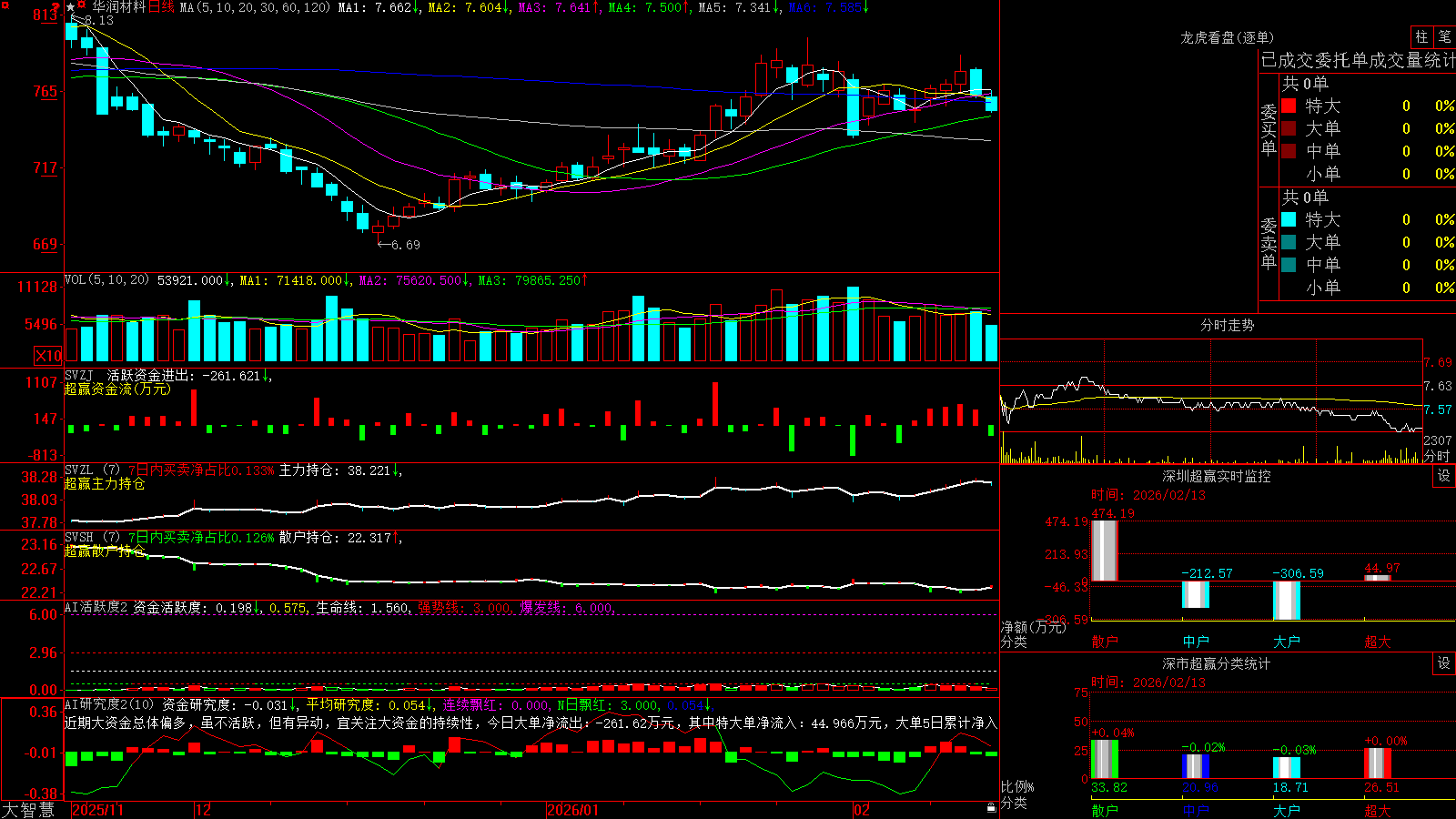Click the 龙虎看盘(逐单) panel title
This screenshot has height=819, width=1456.
[x=1228, y=37]
